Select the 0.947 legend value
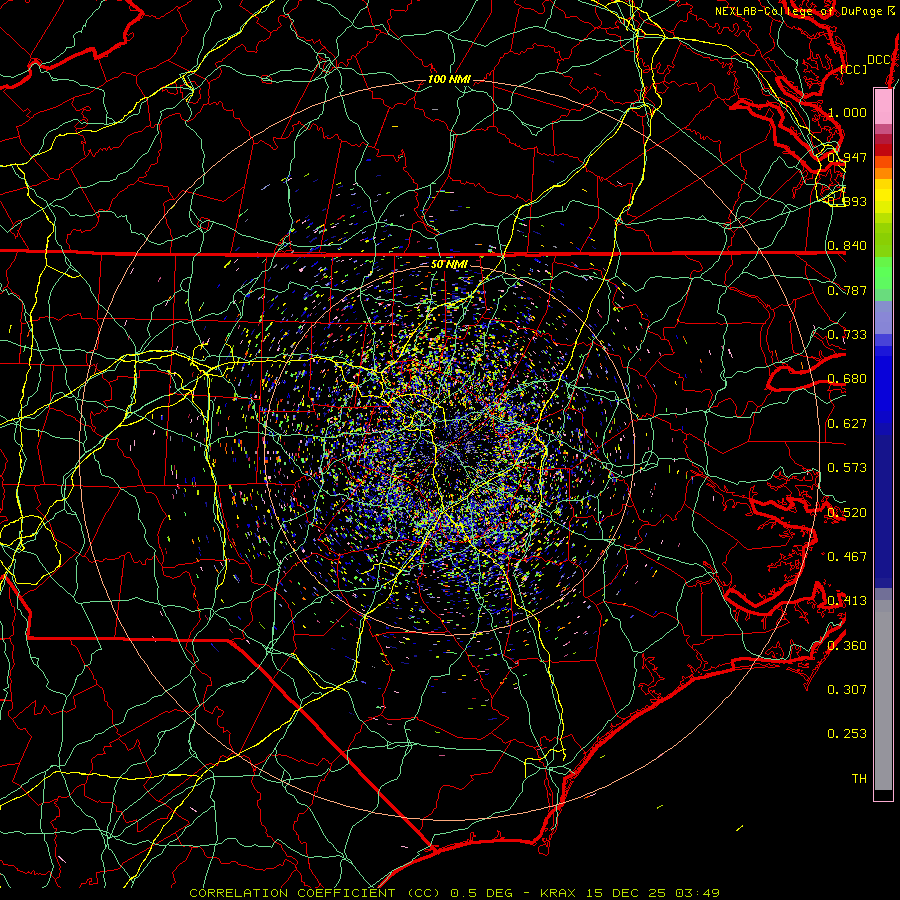Image resolution: width=900 pixels, height=900 pixels. point(847,157)
